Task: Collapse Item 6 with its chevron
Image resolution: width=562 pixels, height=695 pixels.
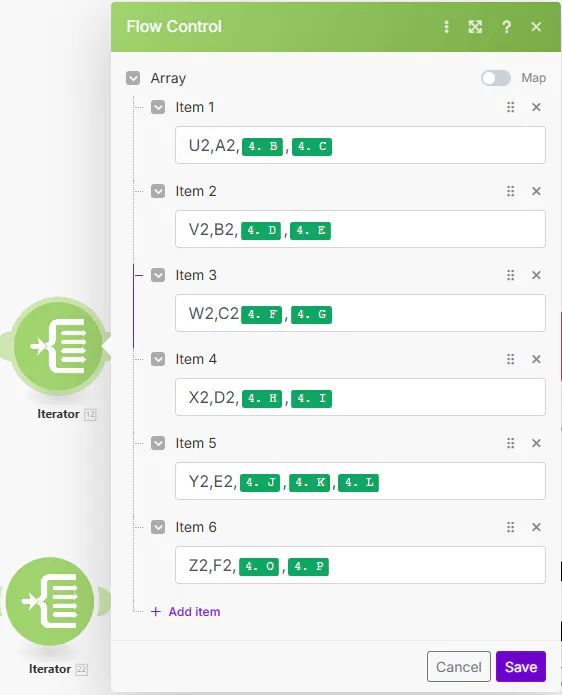Action: [158, 527]
